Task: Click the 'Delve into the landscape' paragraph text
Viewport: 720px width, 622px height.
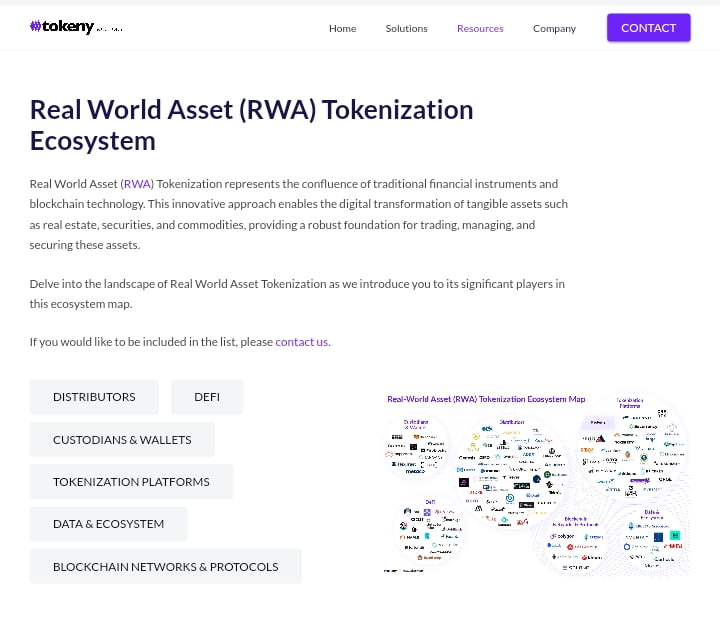Action: coord(297,294)
